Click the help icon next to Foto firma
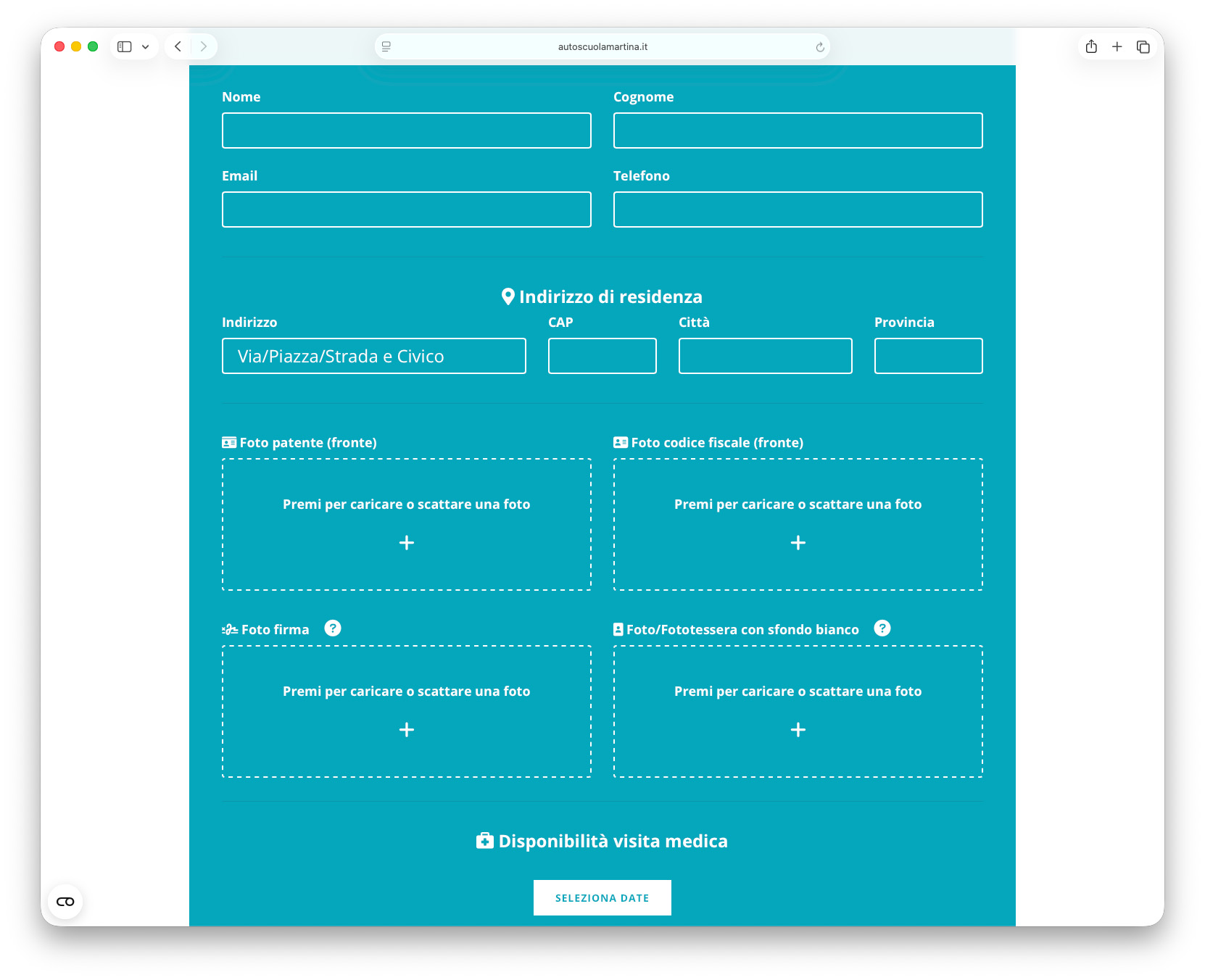The image size is (1205, 980). [x=332, y=628]
